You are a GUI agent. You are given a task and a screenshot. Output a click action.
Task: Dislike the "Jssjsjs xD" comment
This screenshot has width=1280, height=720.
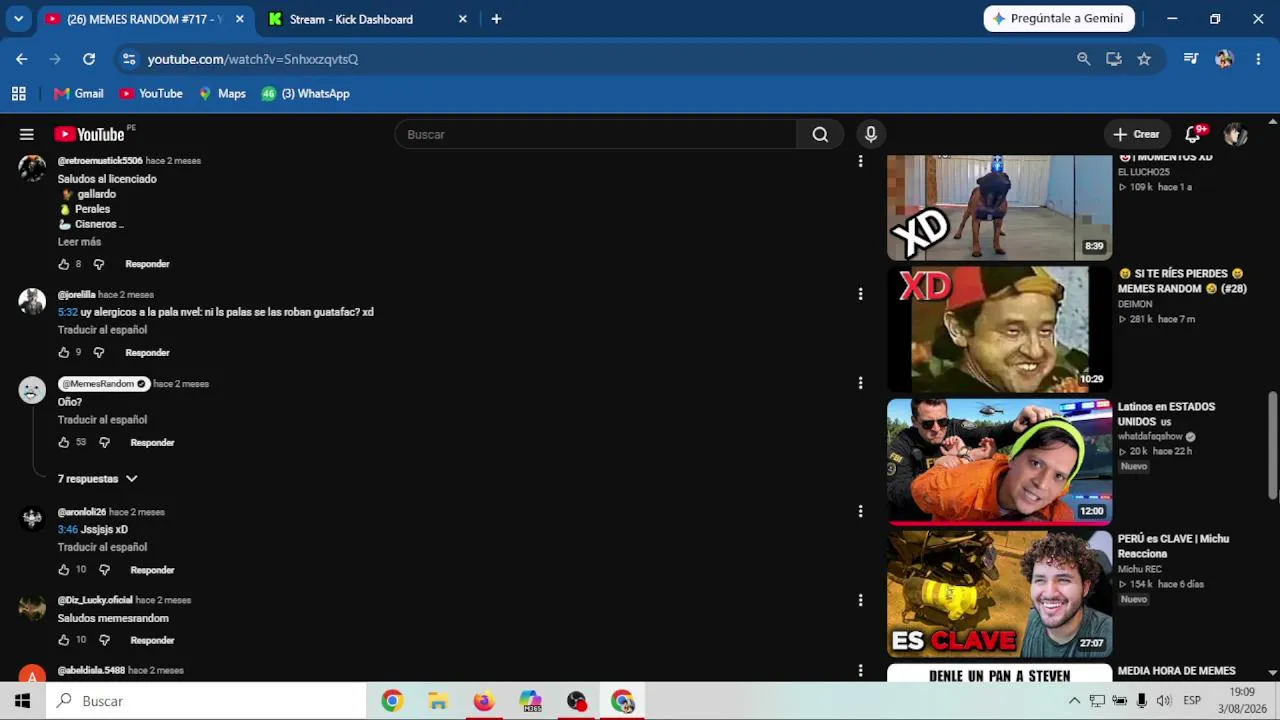click(x=104, y=570)
